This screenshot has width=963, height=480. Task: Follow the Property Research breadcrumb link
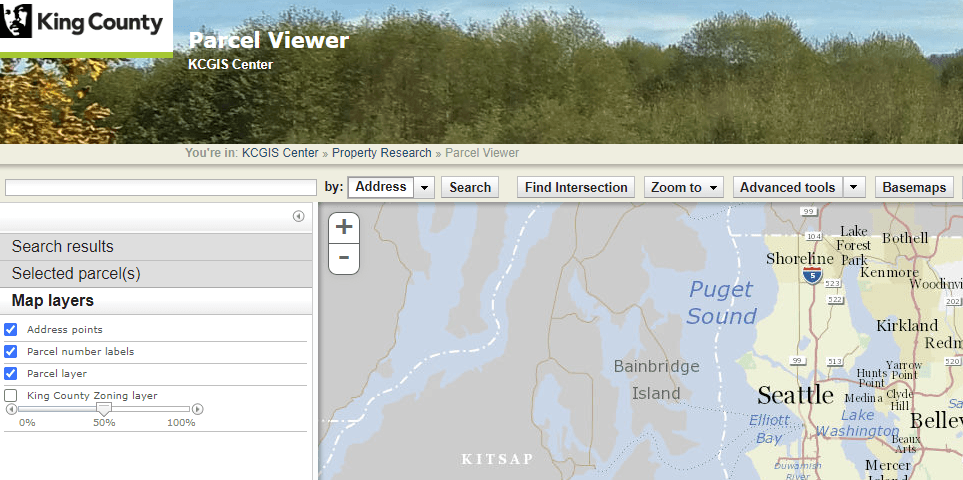pyautogui.click(x=381, y=153)
